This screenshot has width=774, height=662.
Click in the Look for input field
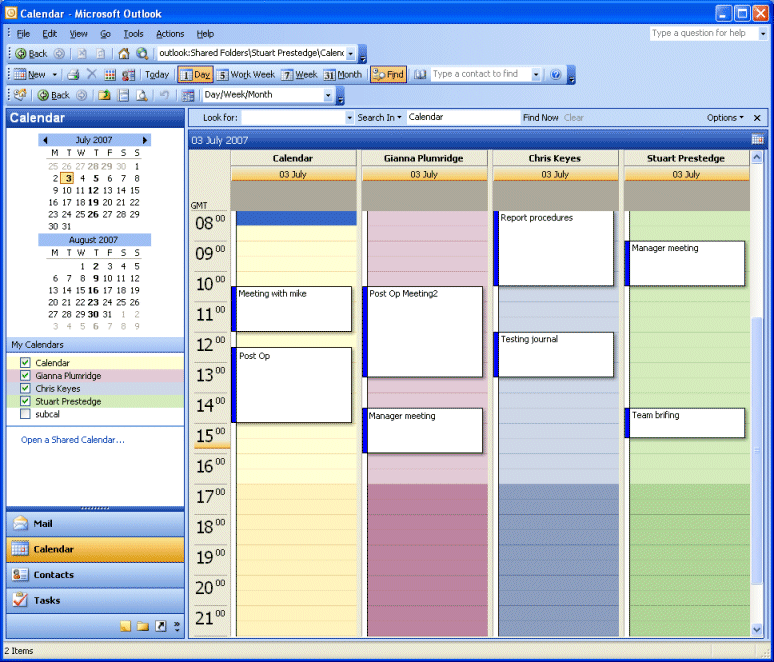(x=294, y=118)
